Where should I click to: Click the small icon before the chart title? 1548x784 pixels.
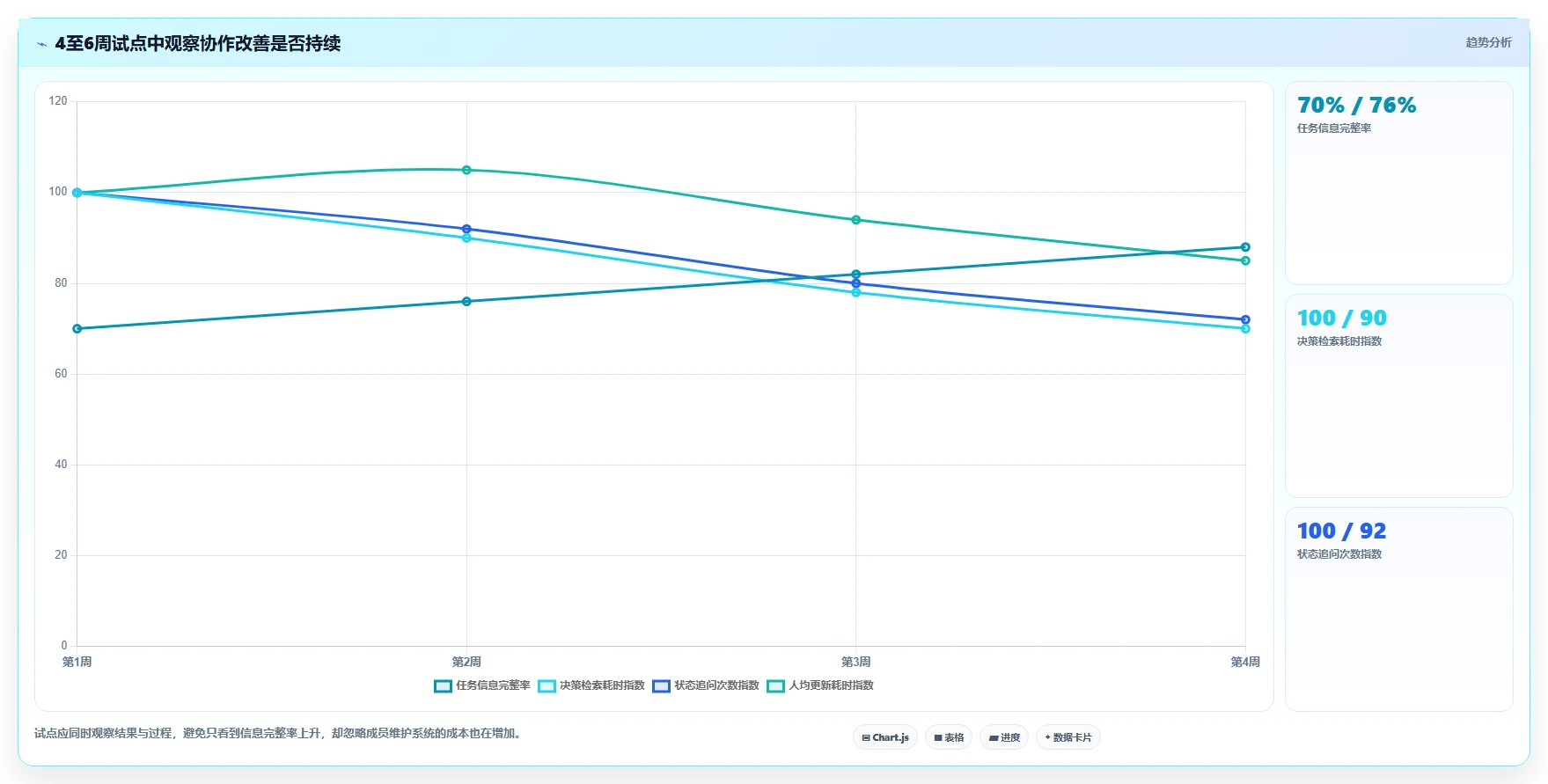coord(41,44)
